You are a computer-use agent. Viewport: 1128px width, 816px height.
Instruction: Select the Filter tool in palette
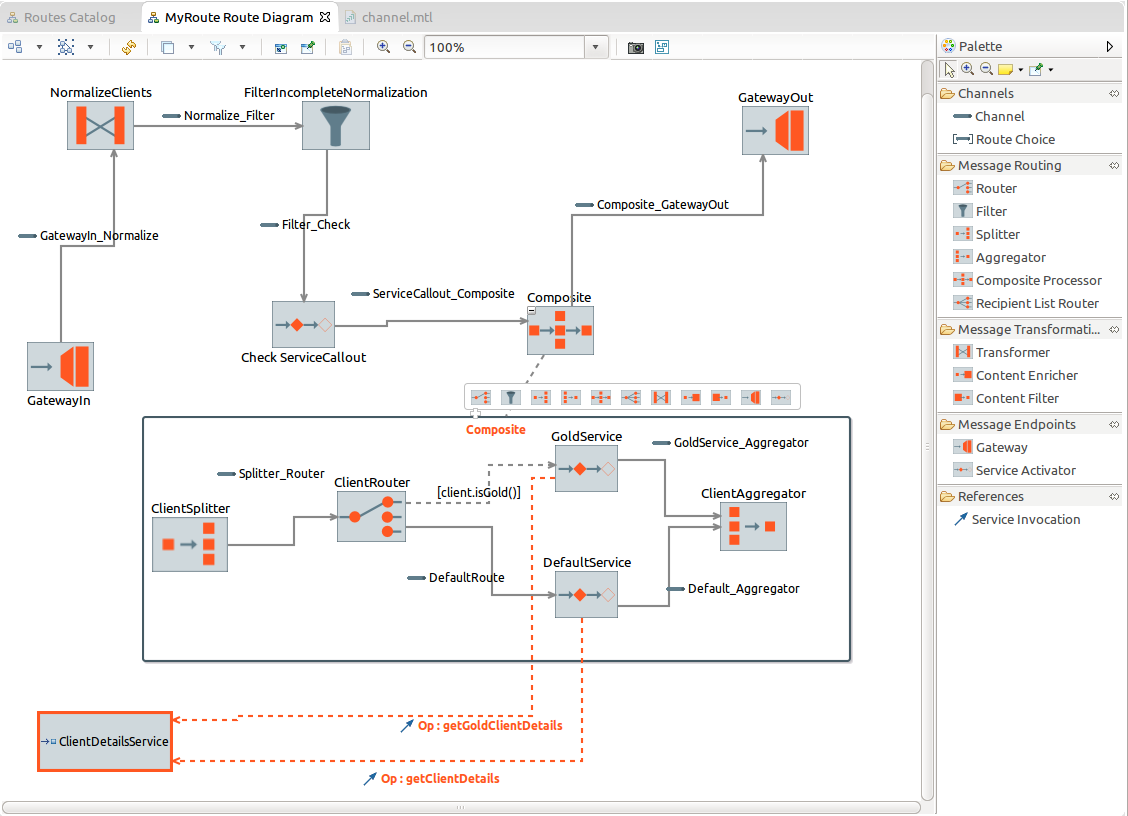(991, 212)
